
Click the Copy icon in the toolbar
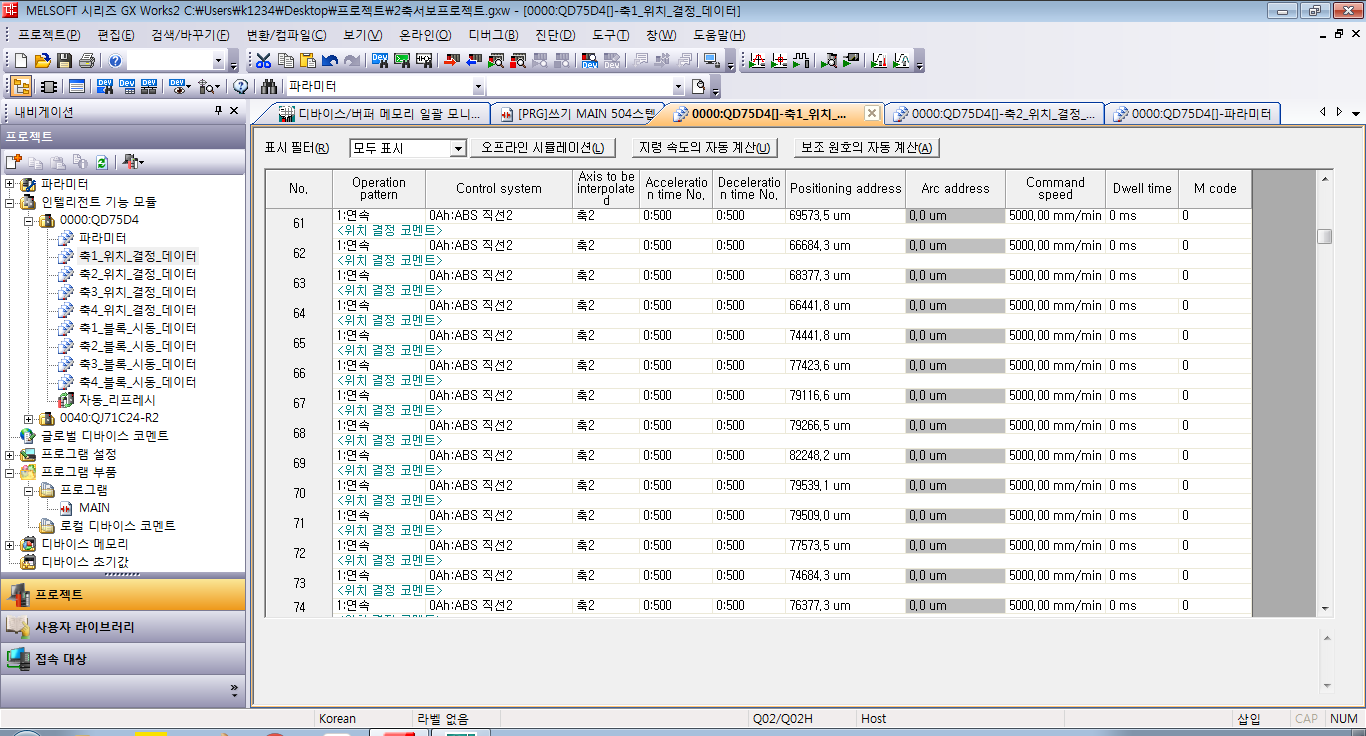click(285, 61)
